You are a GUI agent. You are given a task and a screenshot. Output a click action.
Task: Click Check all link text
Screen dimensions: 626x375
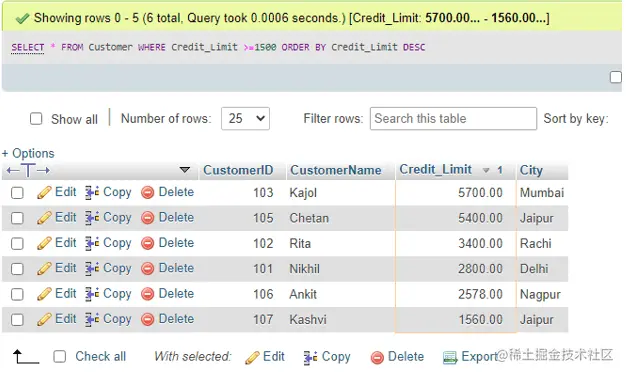(x=101, y=356)
